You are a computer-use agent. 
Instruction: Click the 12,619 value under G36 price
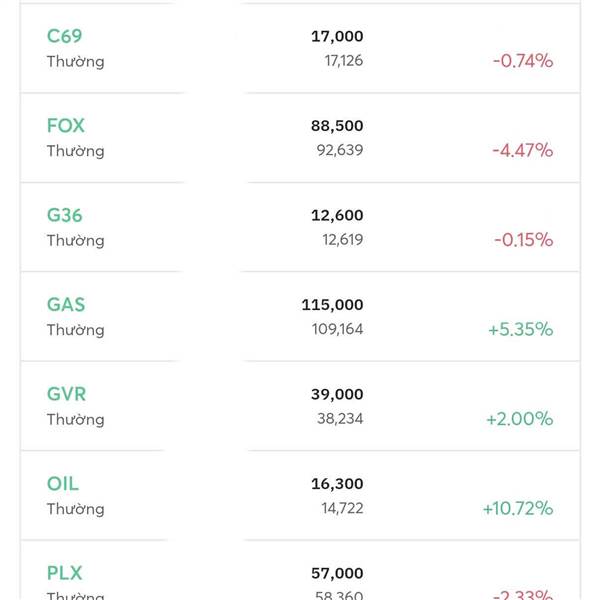(x=340, y=240)
